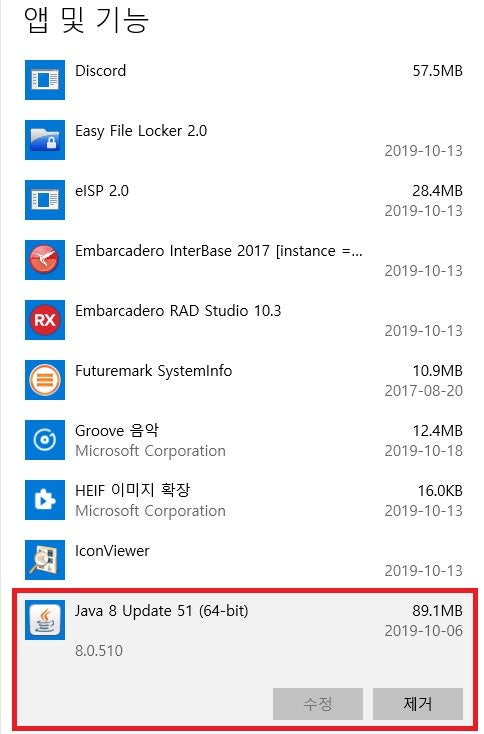Click the Futuremark SystemInfo icon
Screen dimensions: 484x734
tap(45, 379)
